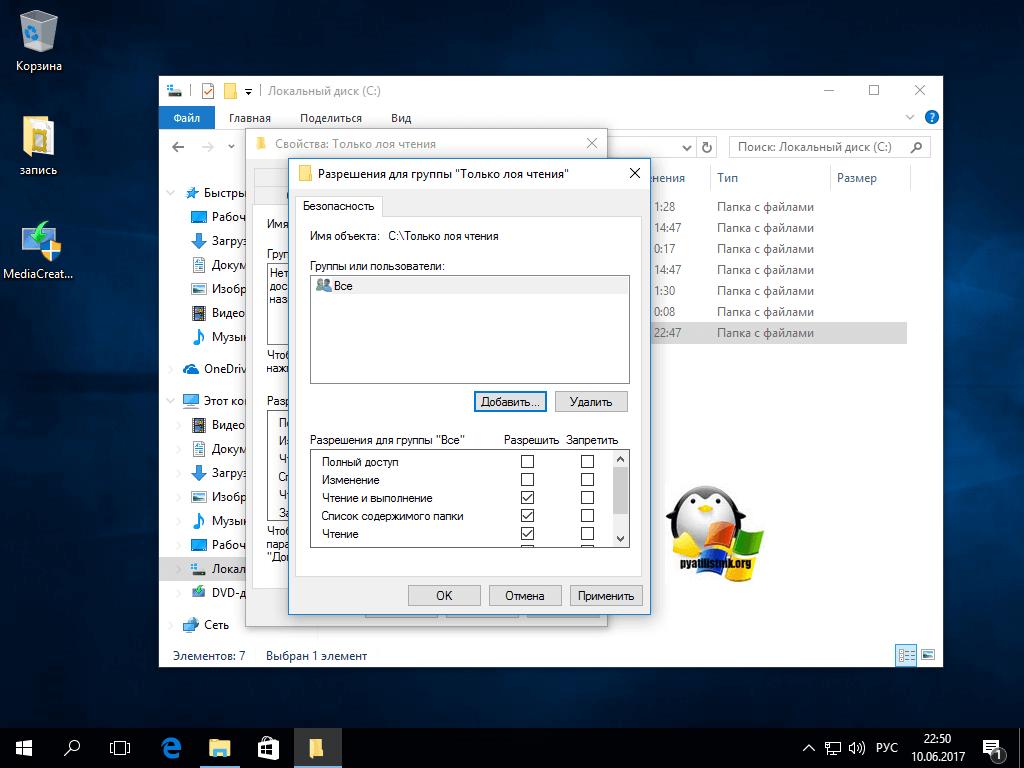Deny Изменение checkbox
Image resolution: width=1024 pixels, height=768 pixels.
tap(587, 480)
